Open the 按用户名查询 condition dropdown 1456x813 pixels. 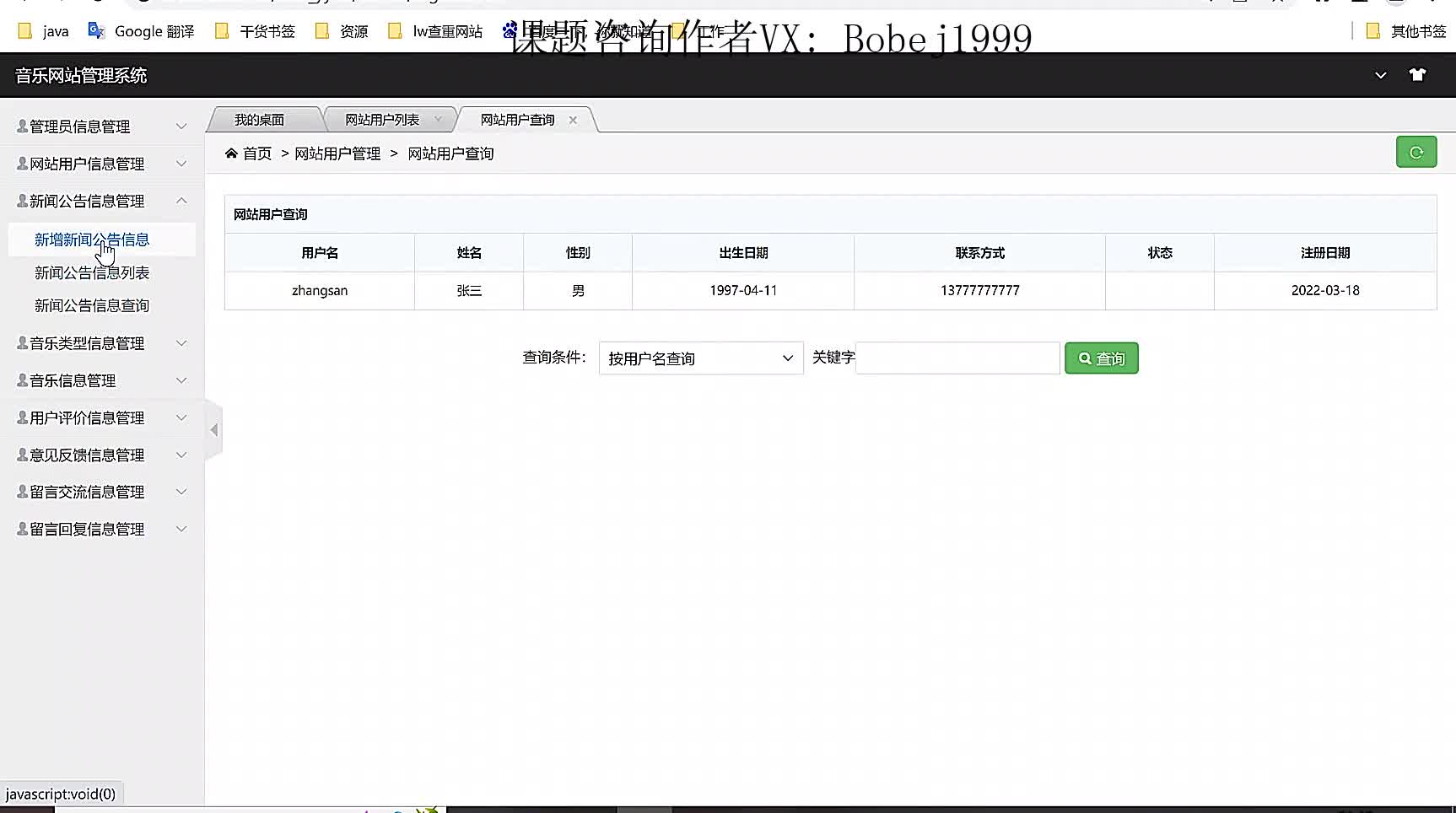point(701,358)
